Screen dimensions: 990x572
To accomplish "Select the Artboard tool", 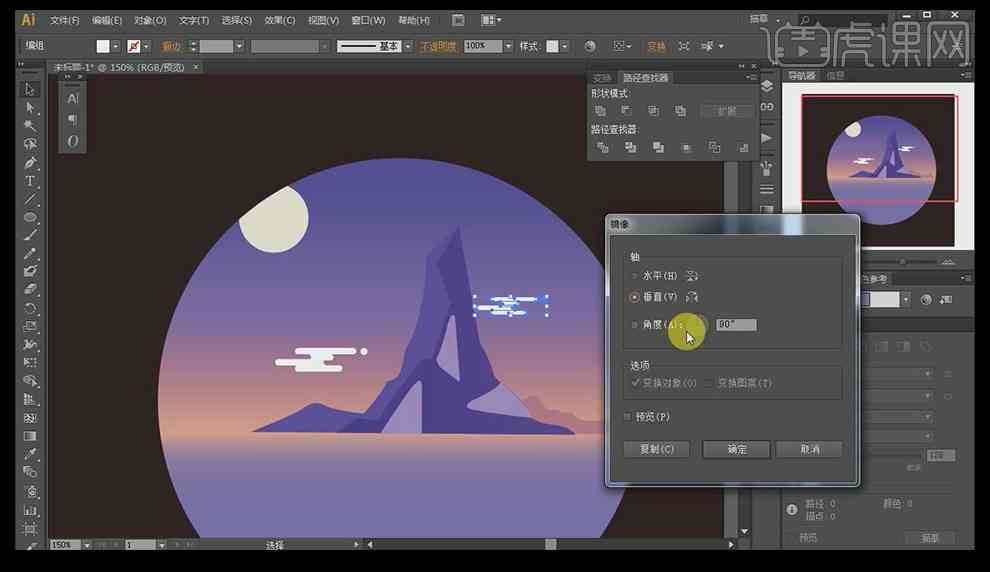I will 30,528.
